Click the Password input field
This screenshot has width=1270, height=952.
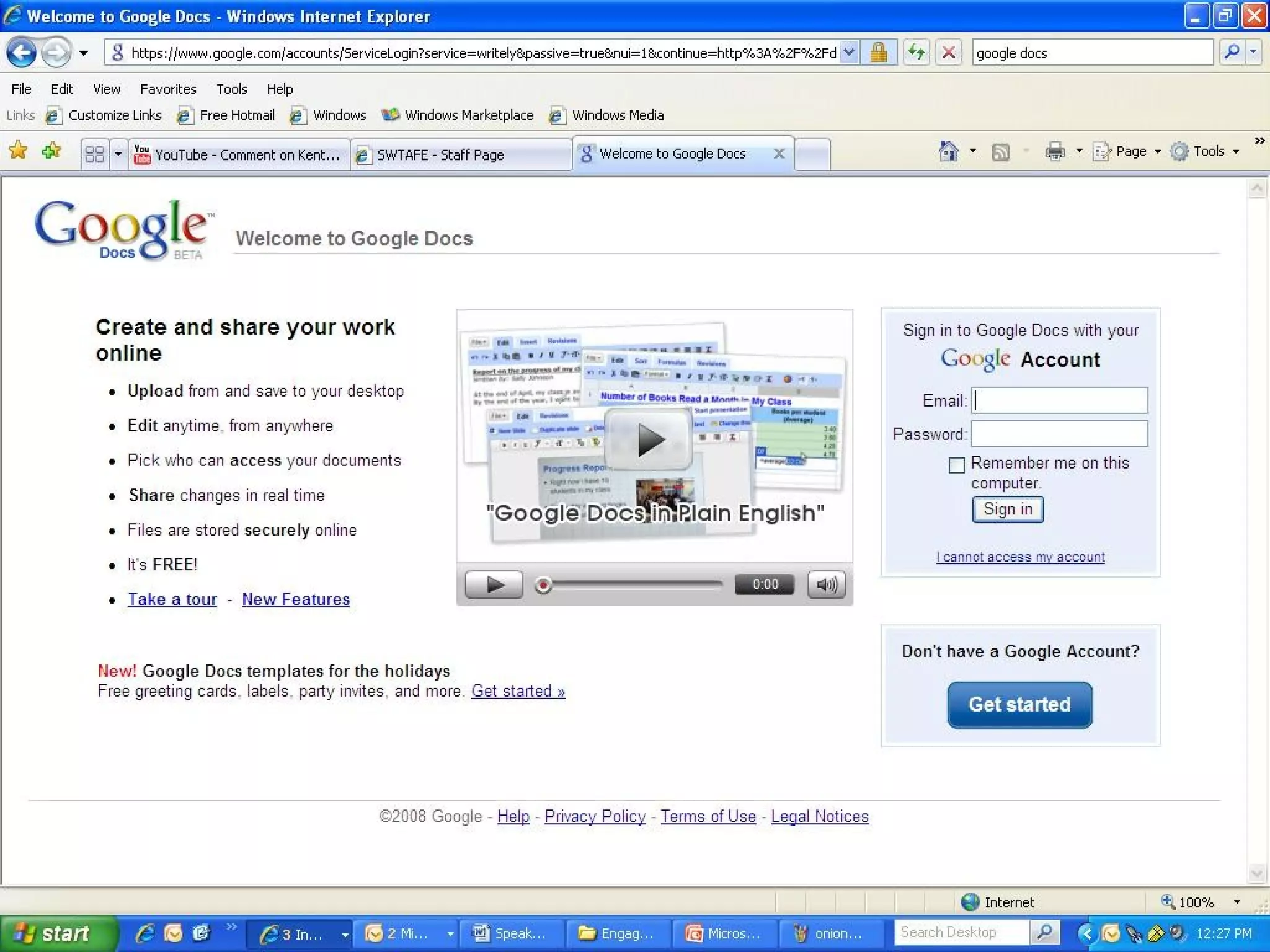pos(1059,434)
